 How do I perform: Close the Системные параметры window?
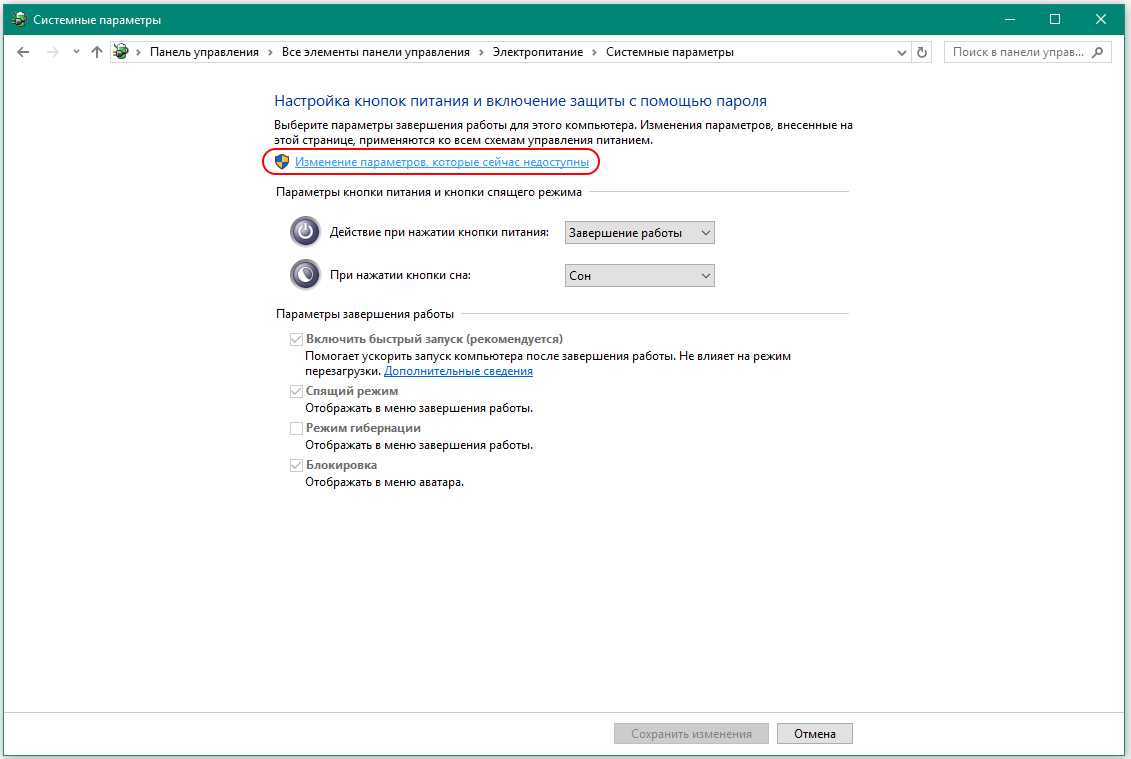click(1101, 19)
